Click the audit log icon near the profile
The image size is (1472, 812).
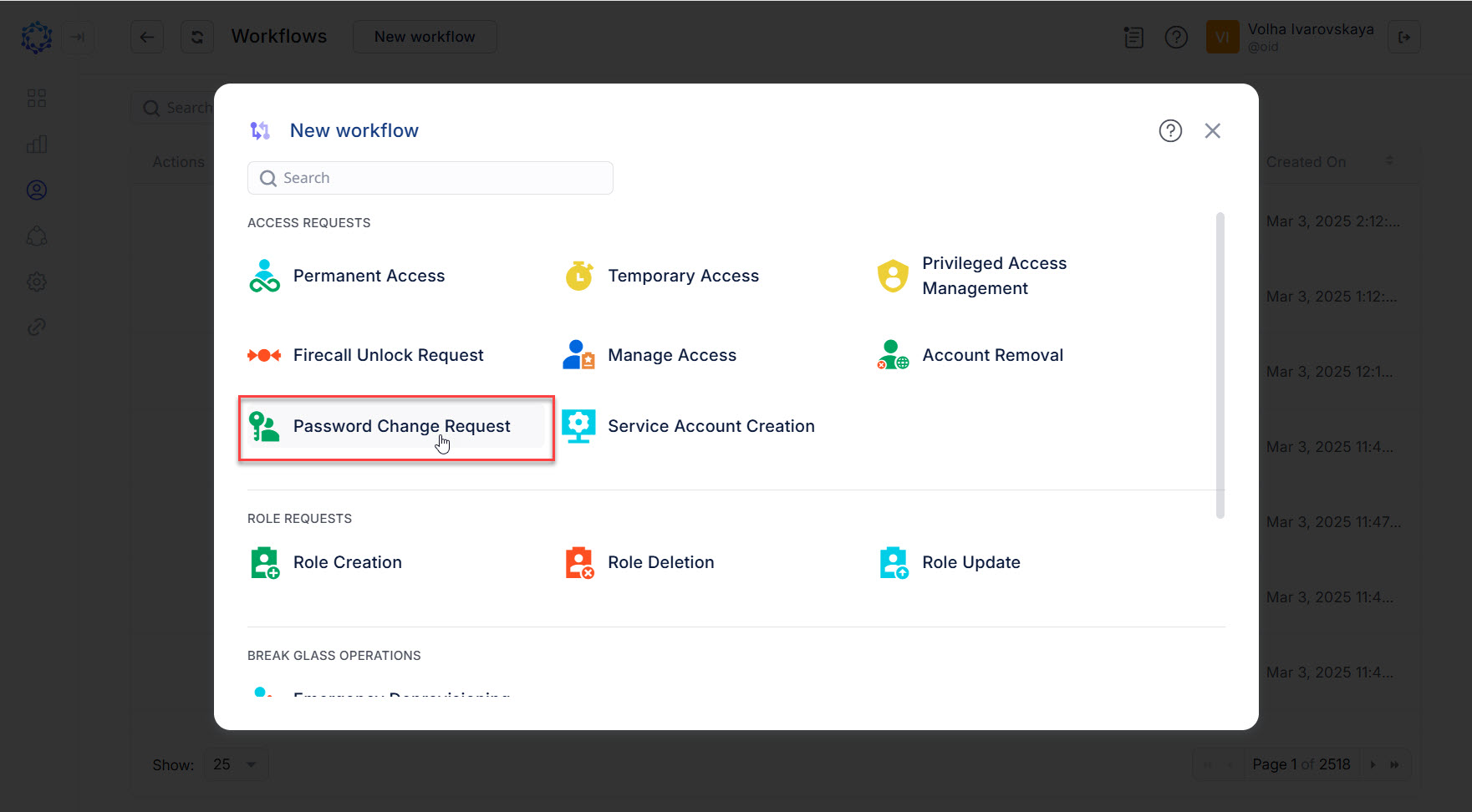coord(1133,37)
